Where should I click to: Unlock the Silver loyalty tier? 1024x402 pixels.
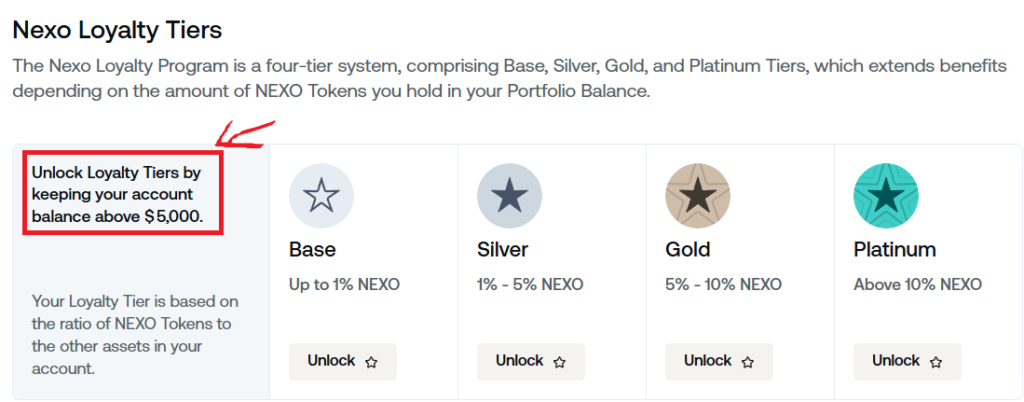click(531, 362)
